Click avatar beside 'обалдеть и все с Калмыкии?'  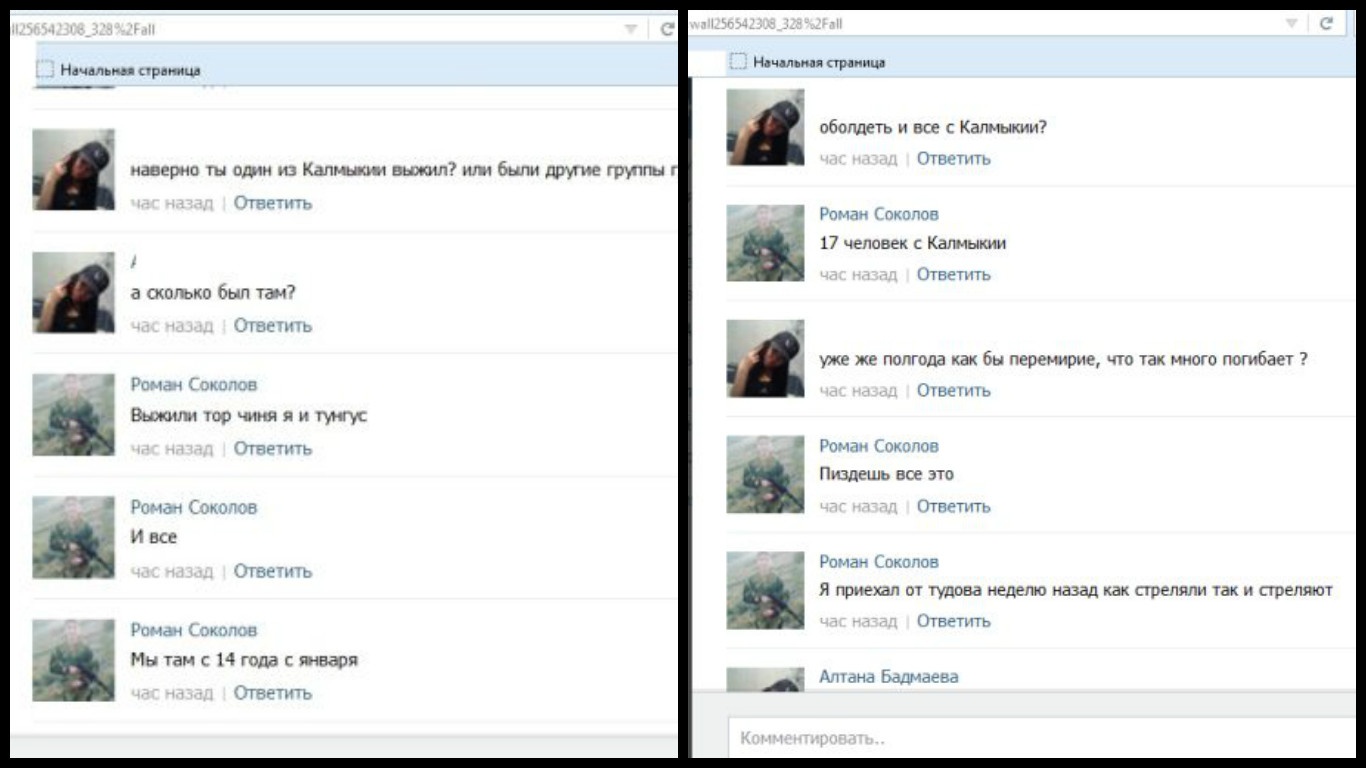(x=765, y=127)
